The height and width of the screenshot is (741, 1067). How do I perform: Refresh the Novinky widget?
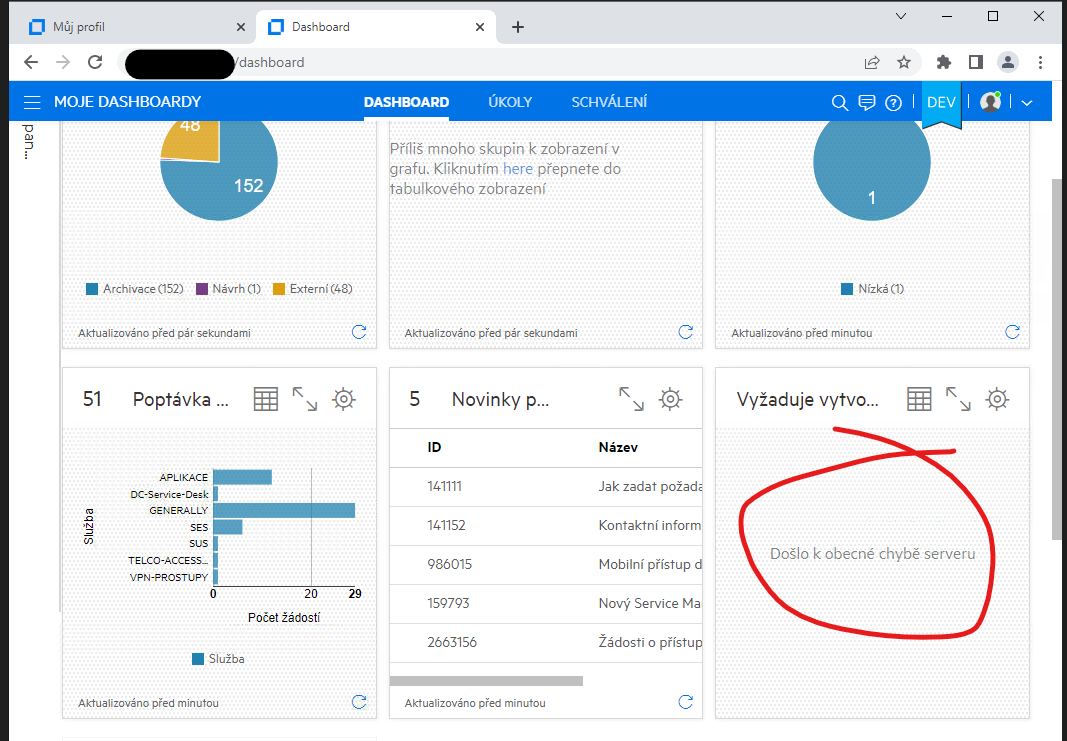click(685, 702)
